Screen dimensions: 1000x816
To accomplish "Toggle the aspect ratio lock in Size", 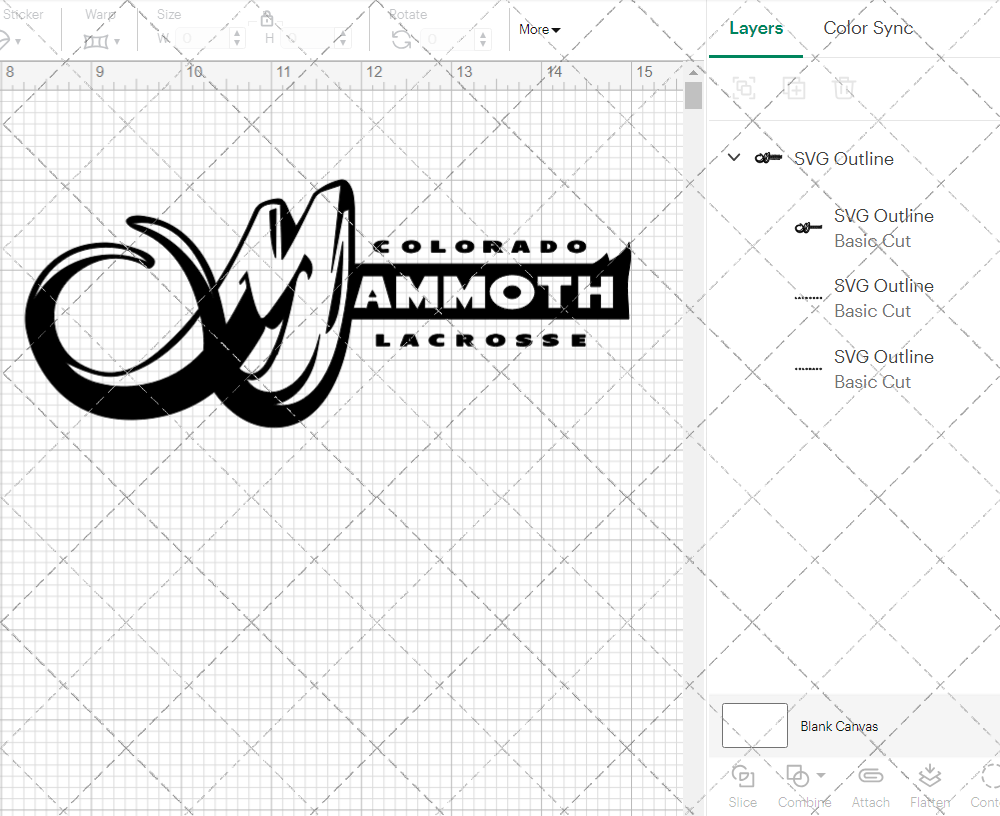I will point(267,18).
